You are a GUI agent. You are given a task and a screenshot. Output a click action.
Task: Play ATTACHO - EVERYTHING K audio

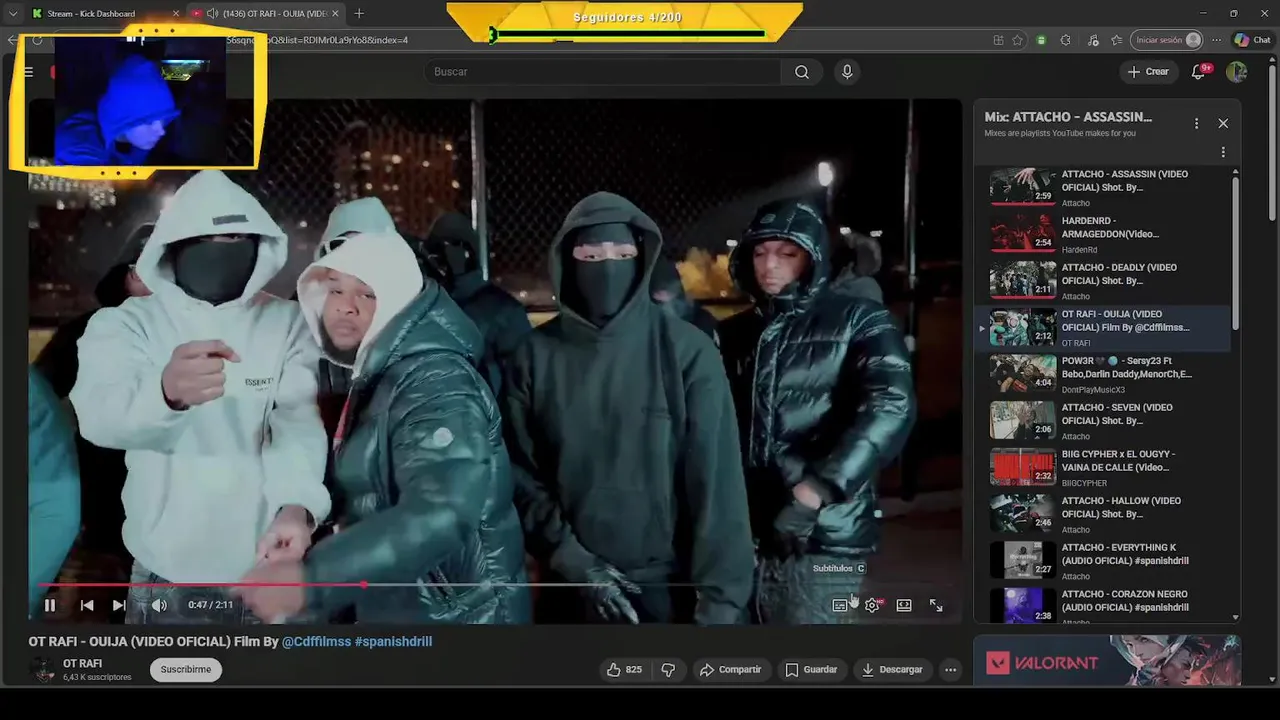click(x=1104, y=561)
